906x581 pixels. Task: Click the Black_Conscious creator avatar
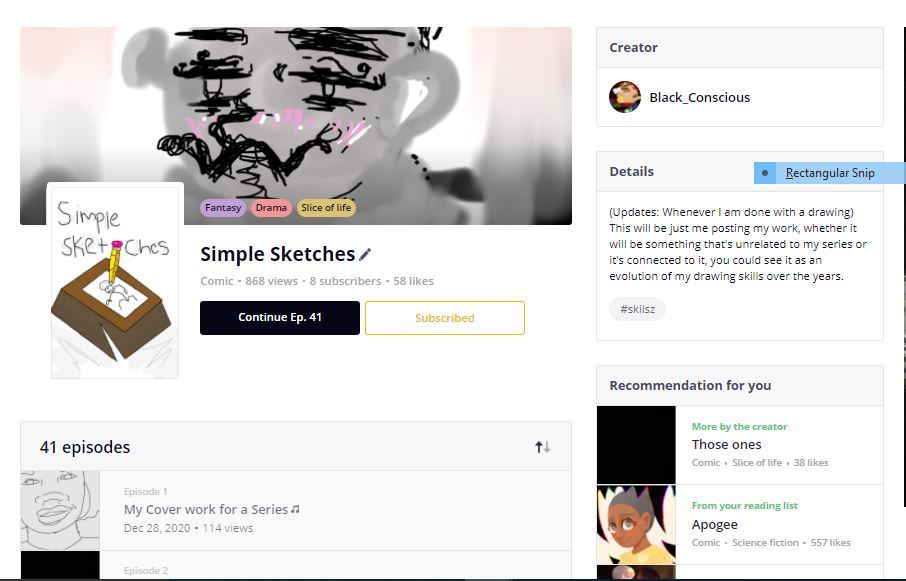625,97
